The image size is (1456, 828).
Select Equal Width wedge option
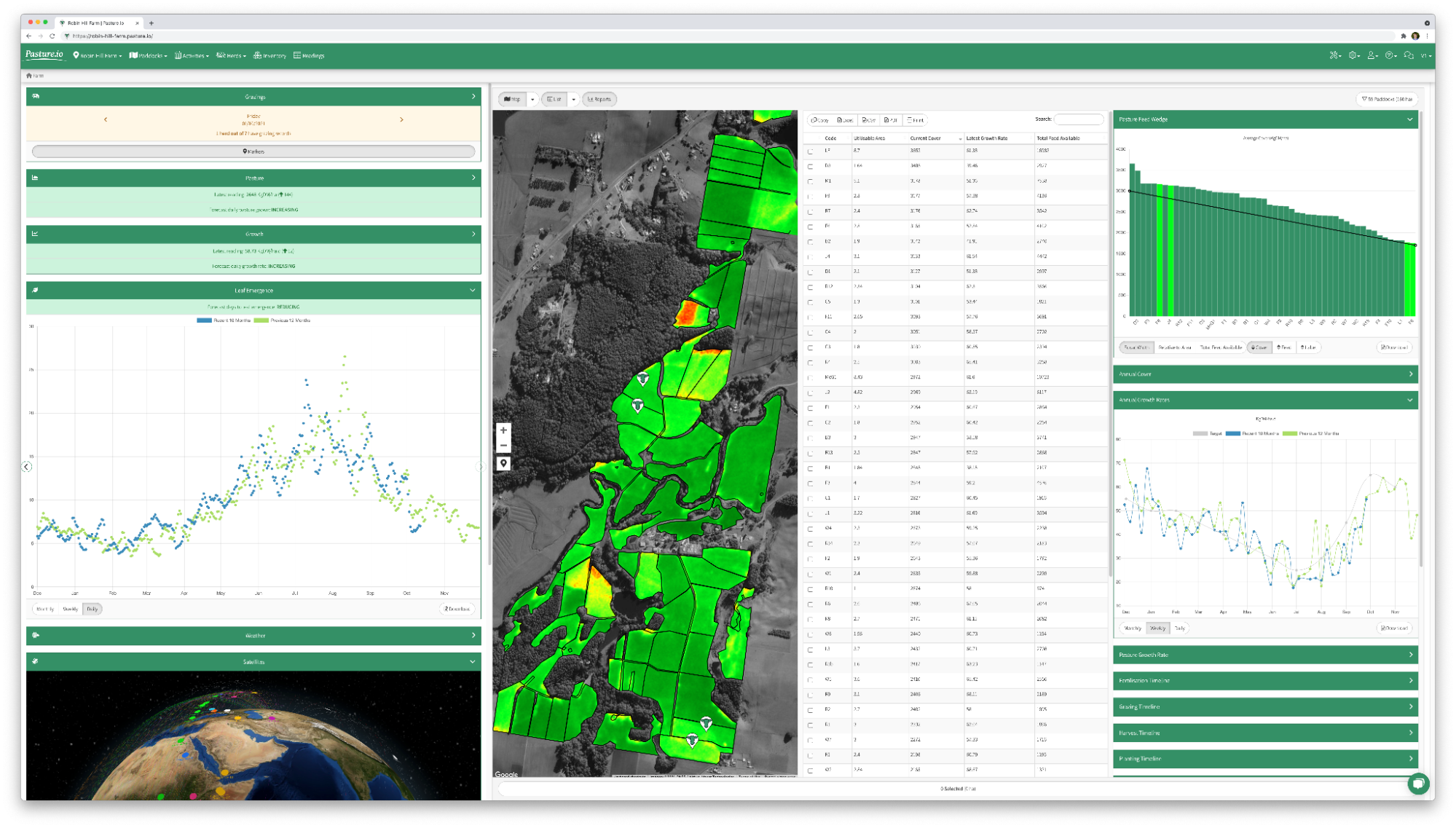pyautogui.click(x=1136, y=347)
